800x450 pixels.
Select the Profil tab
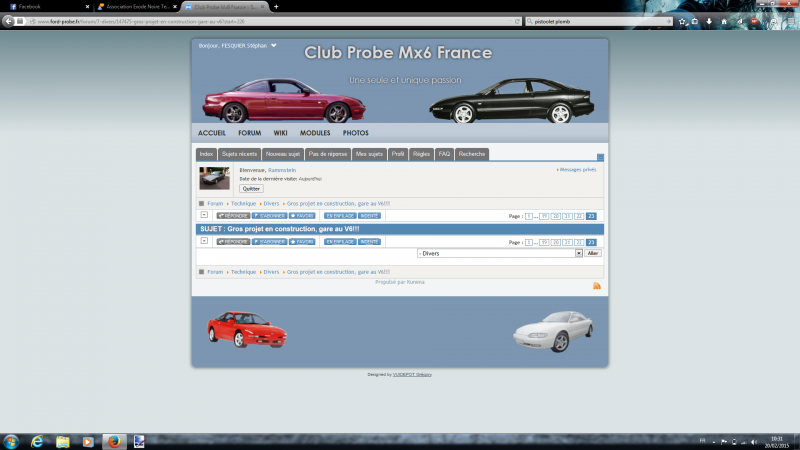(397, 154)
